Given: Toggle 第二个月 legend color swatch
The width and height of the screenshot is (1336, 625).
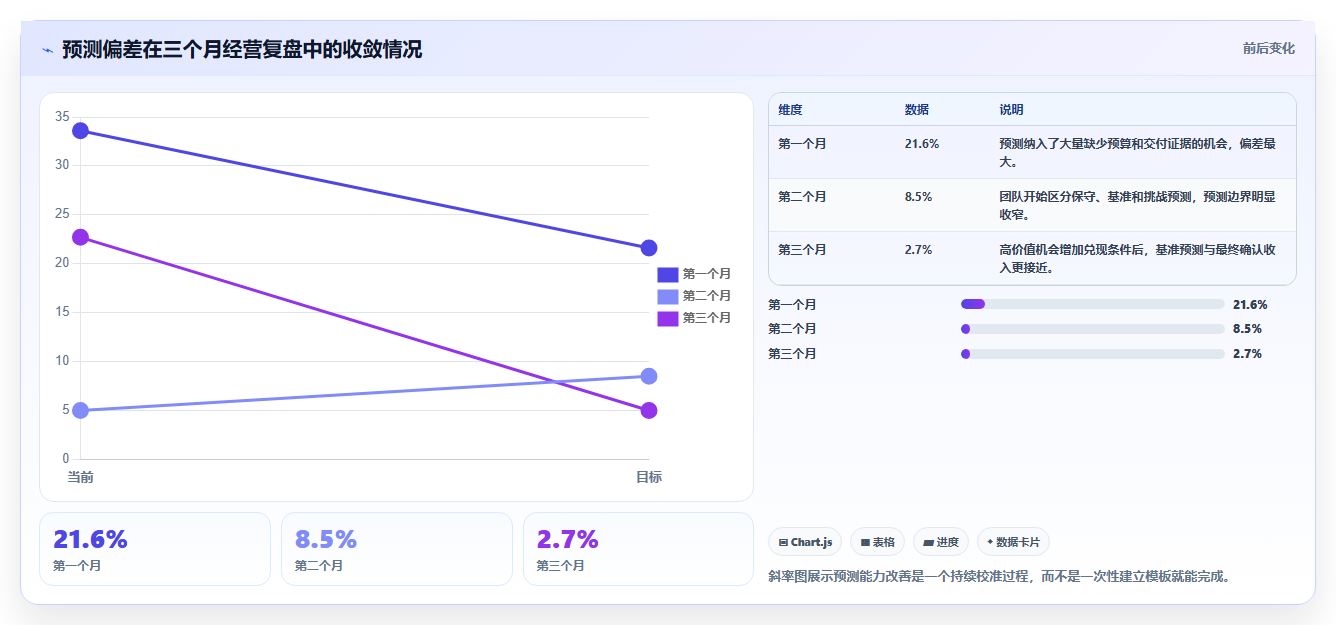Looking at the screenshot, I should [667, 296].
